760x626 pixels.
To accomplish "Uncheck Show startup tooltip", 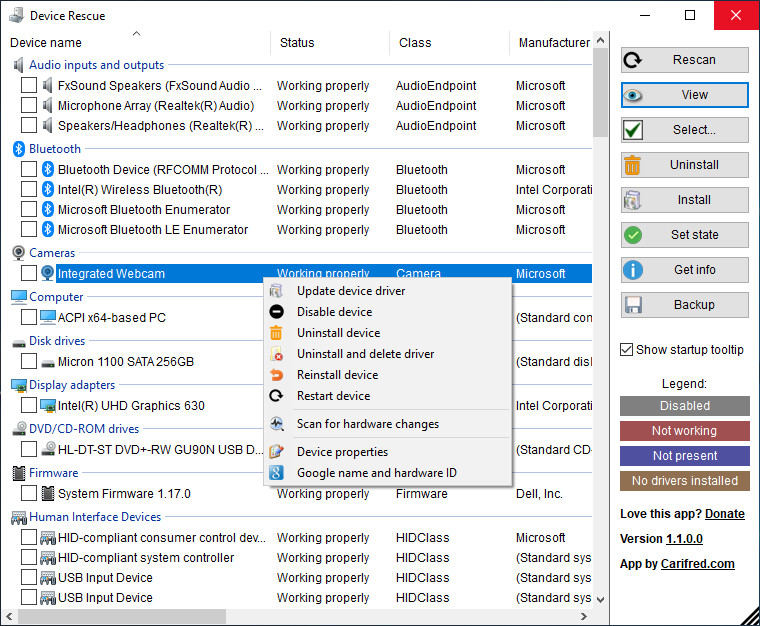I will click(x=627, y=350).
